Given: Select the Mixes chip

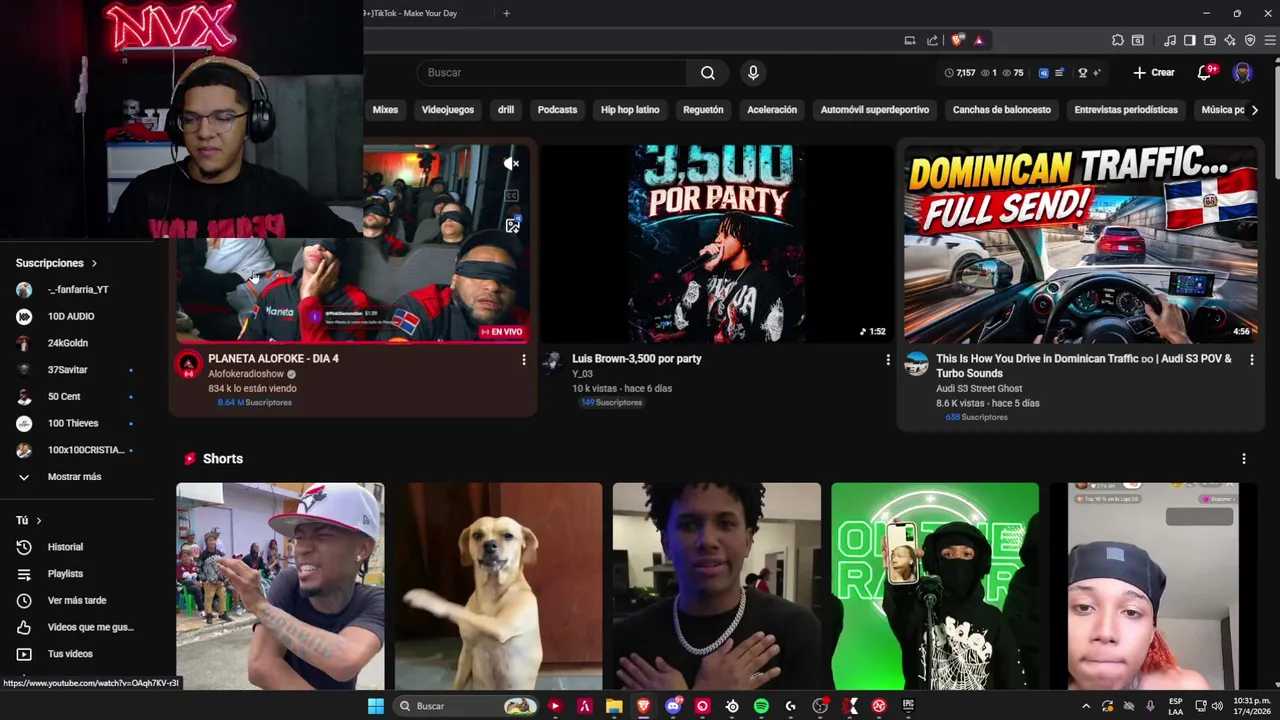Looking at the screenshot, I should pyautogui.click(x=385, y=110).
